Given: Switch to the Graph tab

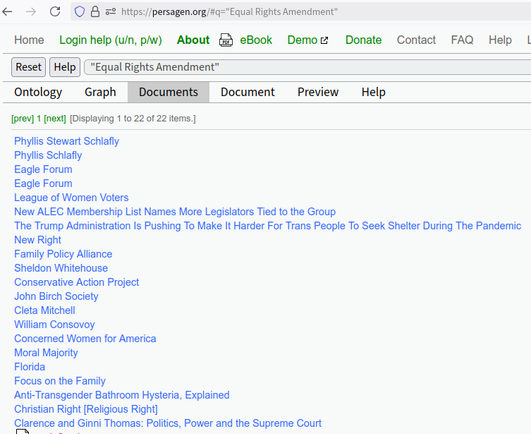Looking at the screenshot, I should point(100,92).
